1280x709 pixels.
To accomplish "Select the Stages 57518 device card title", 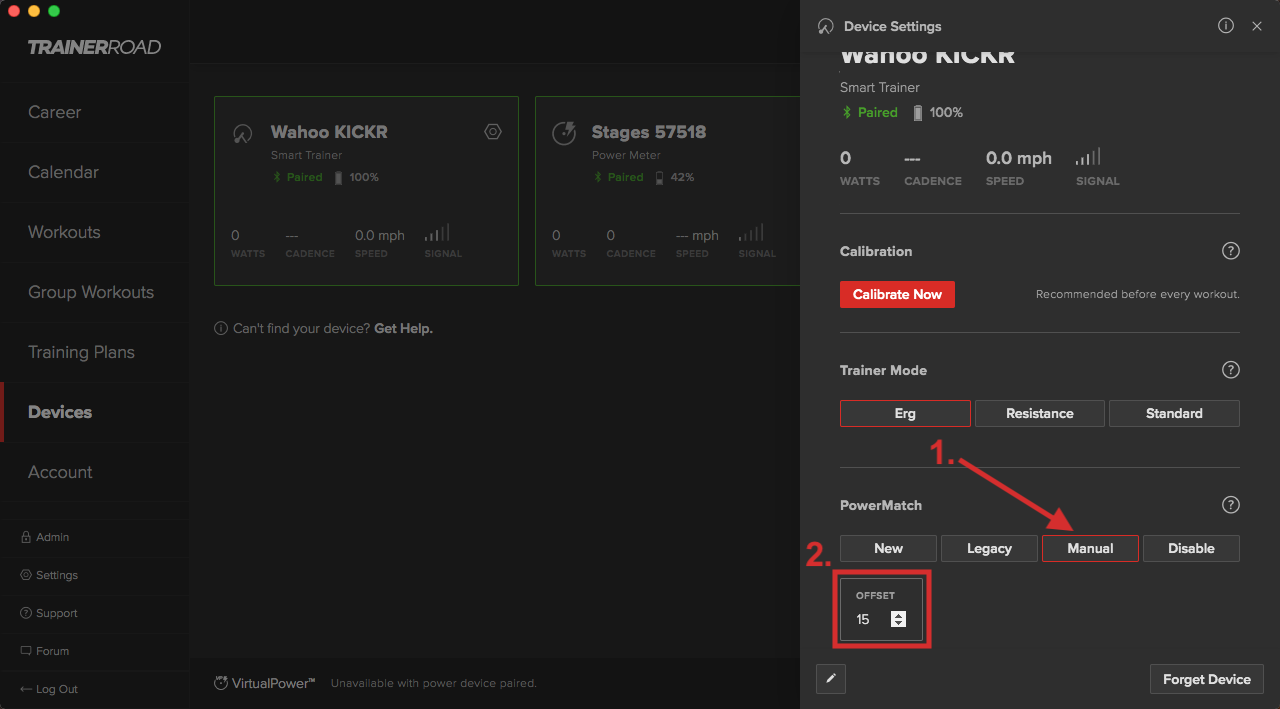I will (x=649, y=132).
